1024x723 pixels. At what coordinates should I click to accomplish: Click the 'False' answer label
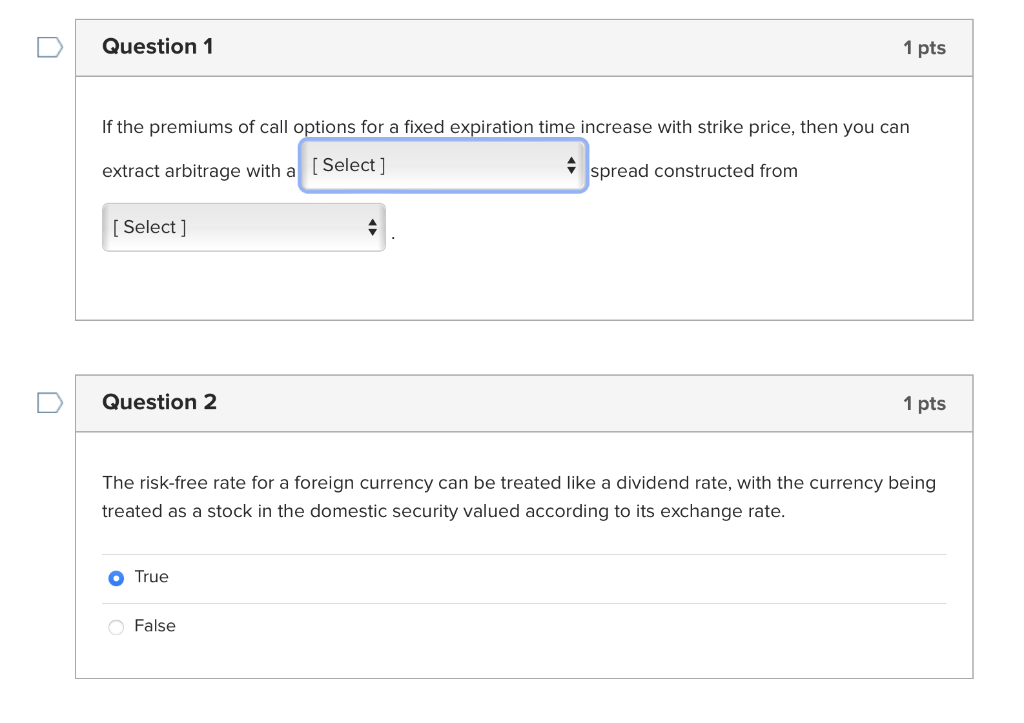[155, 626]
